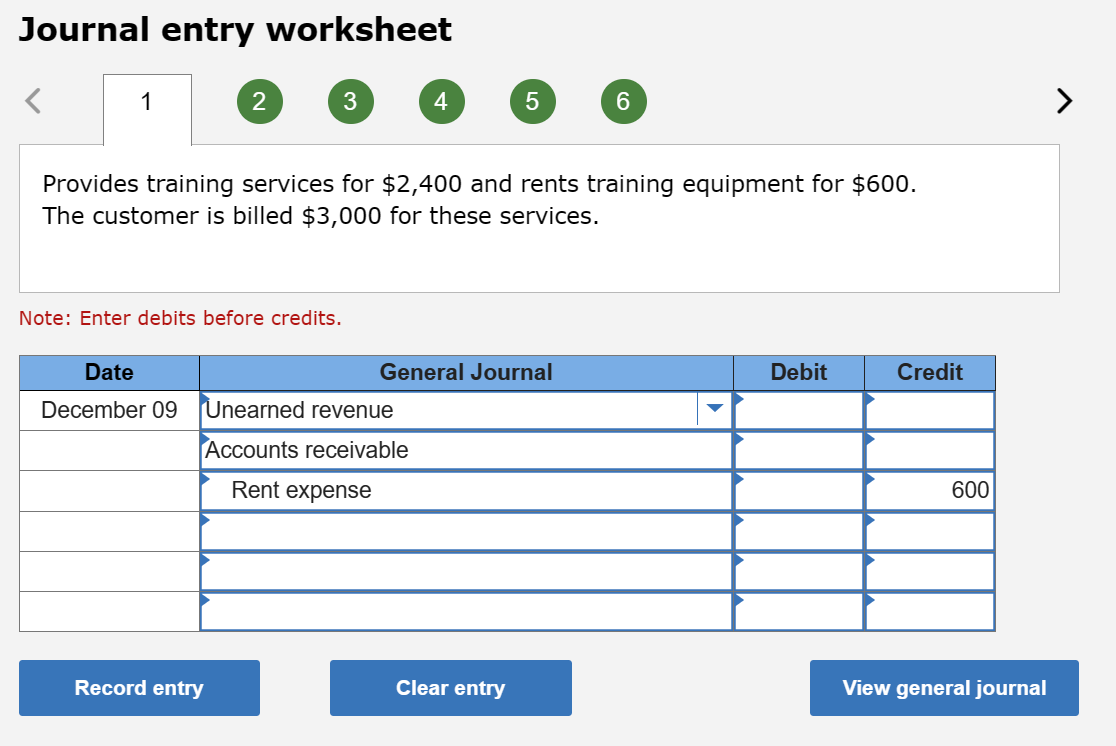
Task: Select the December 09 date cell
Action: pos(109,410)
